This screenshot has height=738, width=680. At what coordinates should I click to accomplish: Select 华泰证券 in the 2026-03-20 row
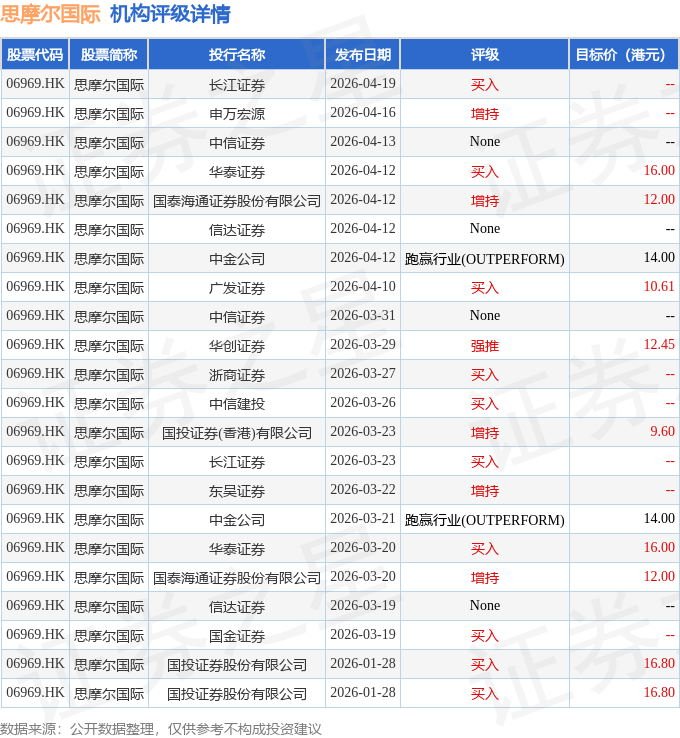[237, 549]
